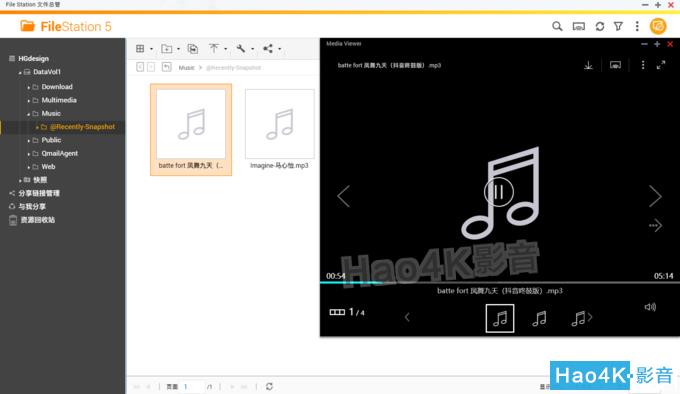Toggle the playlist repeat mode icon
The image size is (680, 394).
(655, 225)
